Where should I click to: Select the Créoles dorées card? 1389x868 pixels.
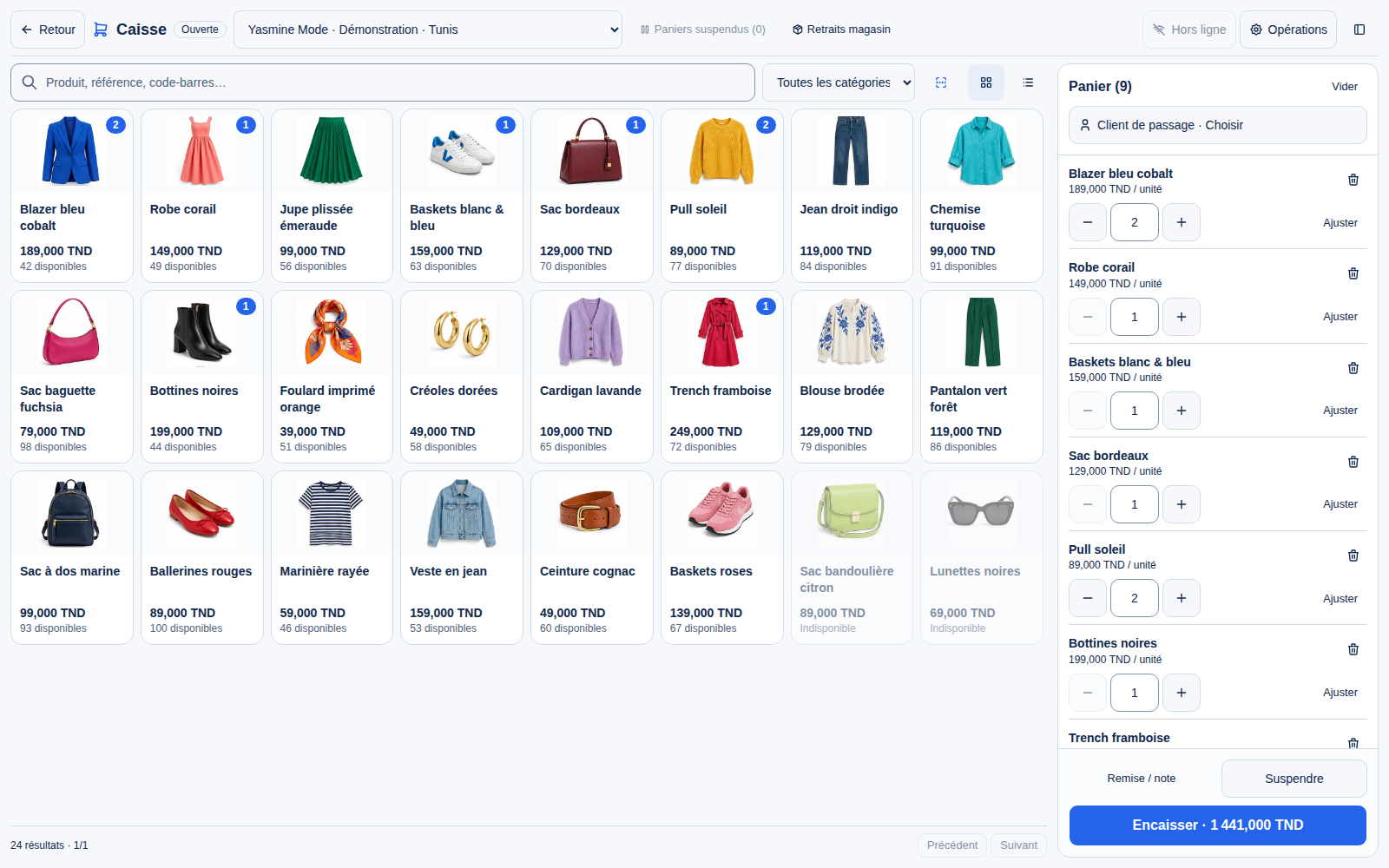click(462, 377)
